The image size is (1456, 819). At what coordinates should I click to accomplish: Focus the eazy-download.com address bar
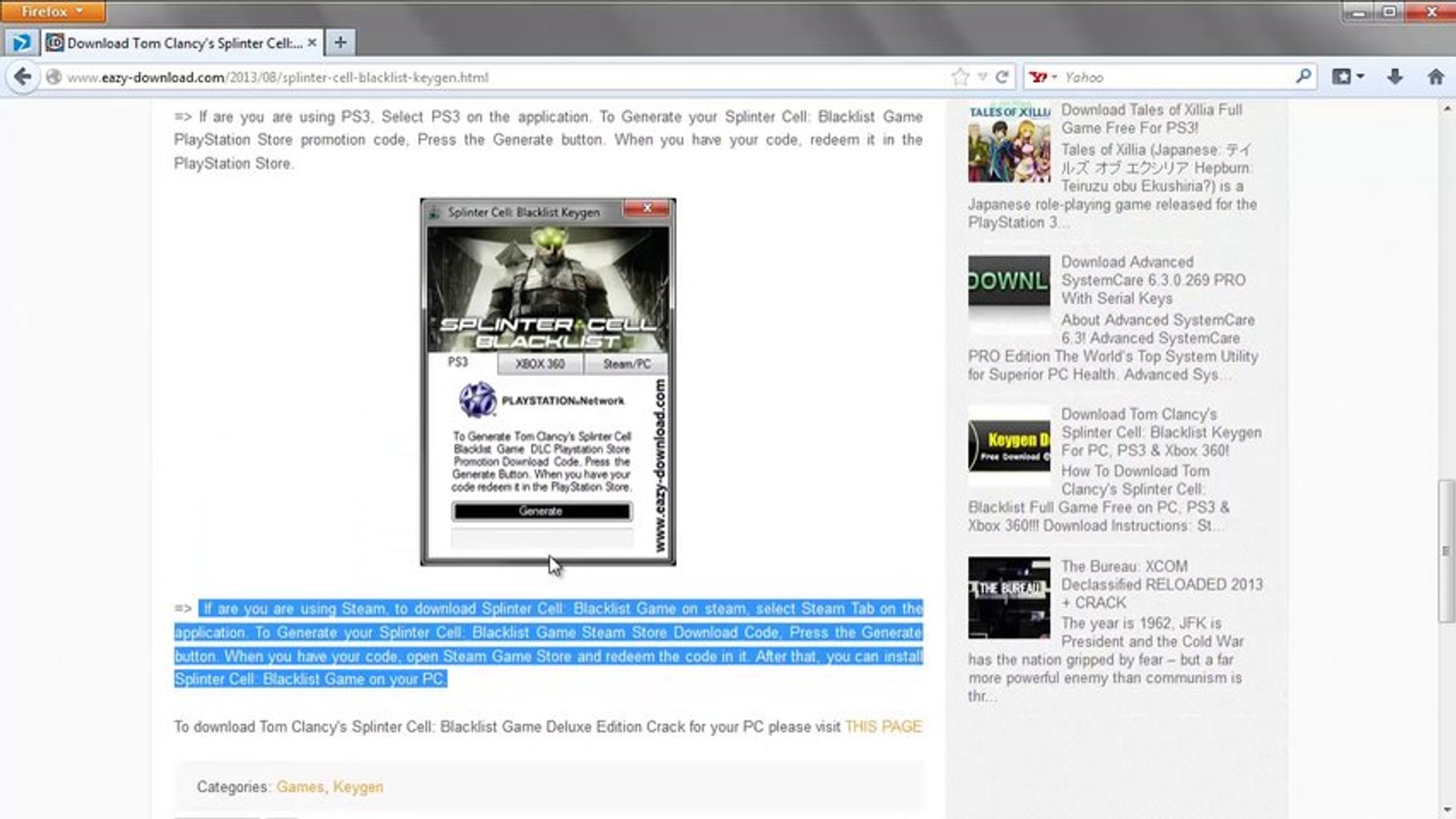tap(501, 77)
